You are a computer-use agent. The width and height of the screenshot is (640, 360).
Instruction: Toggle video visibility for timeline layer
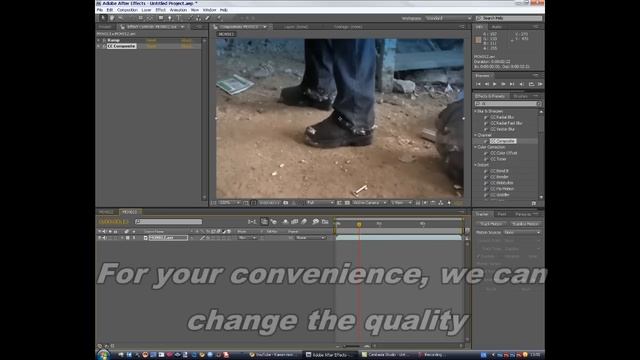100,238
